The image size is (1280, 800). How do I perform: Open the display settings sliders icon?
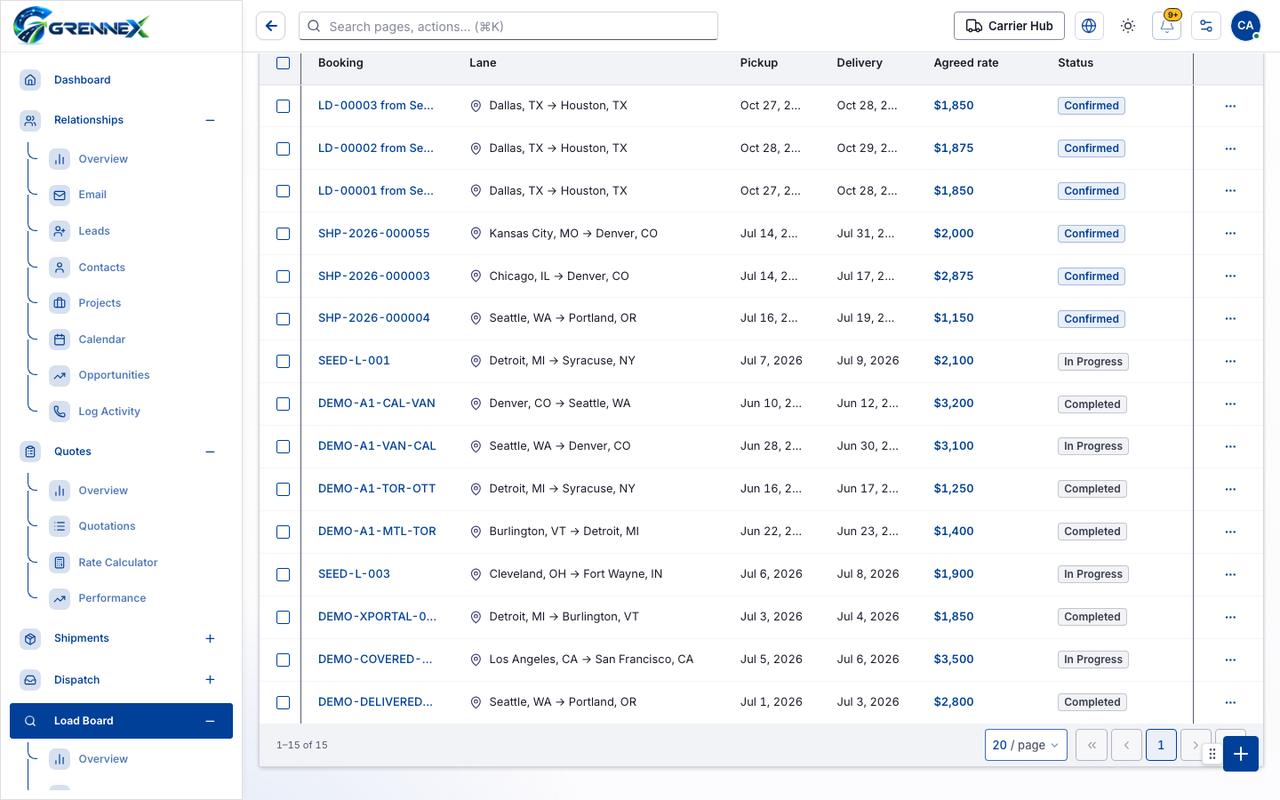coord(1206,26)
